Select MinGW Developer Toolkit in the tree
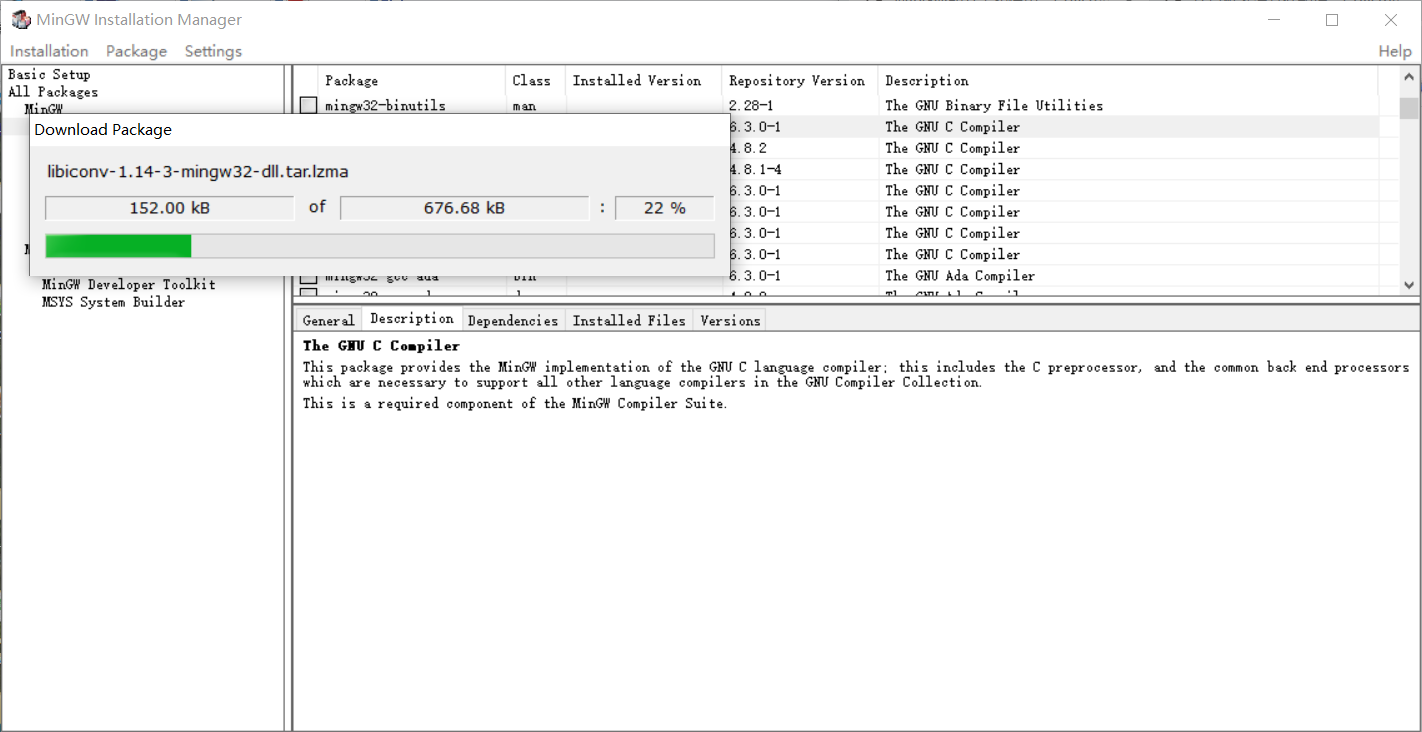Viewport: 1422px width, 732px height. 129,285
